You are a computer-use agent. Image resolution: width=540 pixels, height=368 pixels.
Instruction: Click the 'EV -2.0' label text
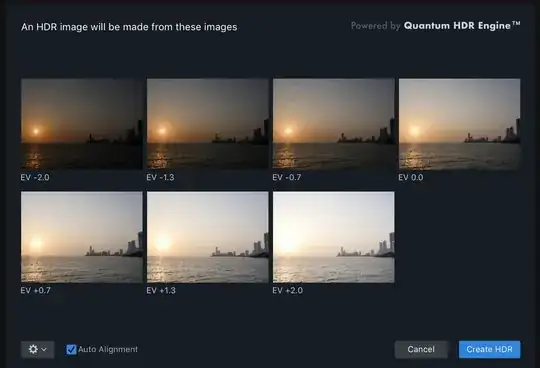click(x=35, y=177)
